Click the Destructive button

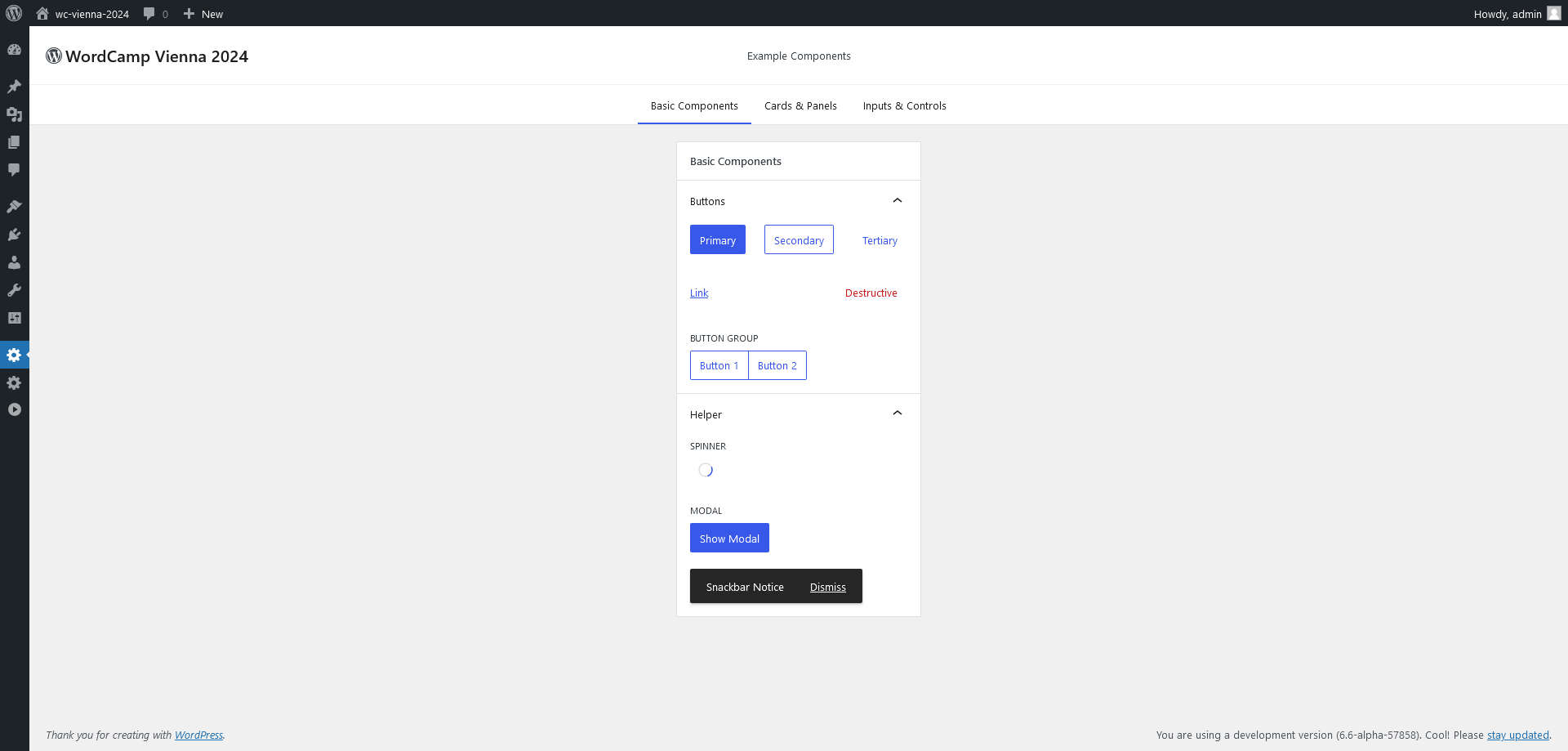point(871,293)
